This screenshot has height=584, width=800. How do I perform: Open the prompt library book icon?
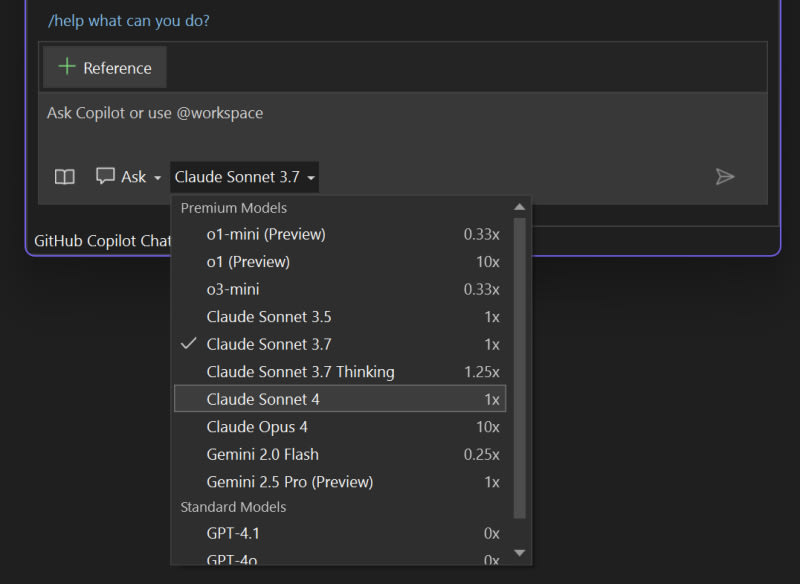[x=65, y=177]
